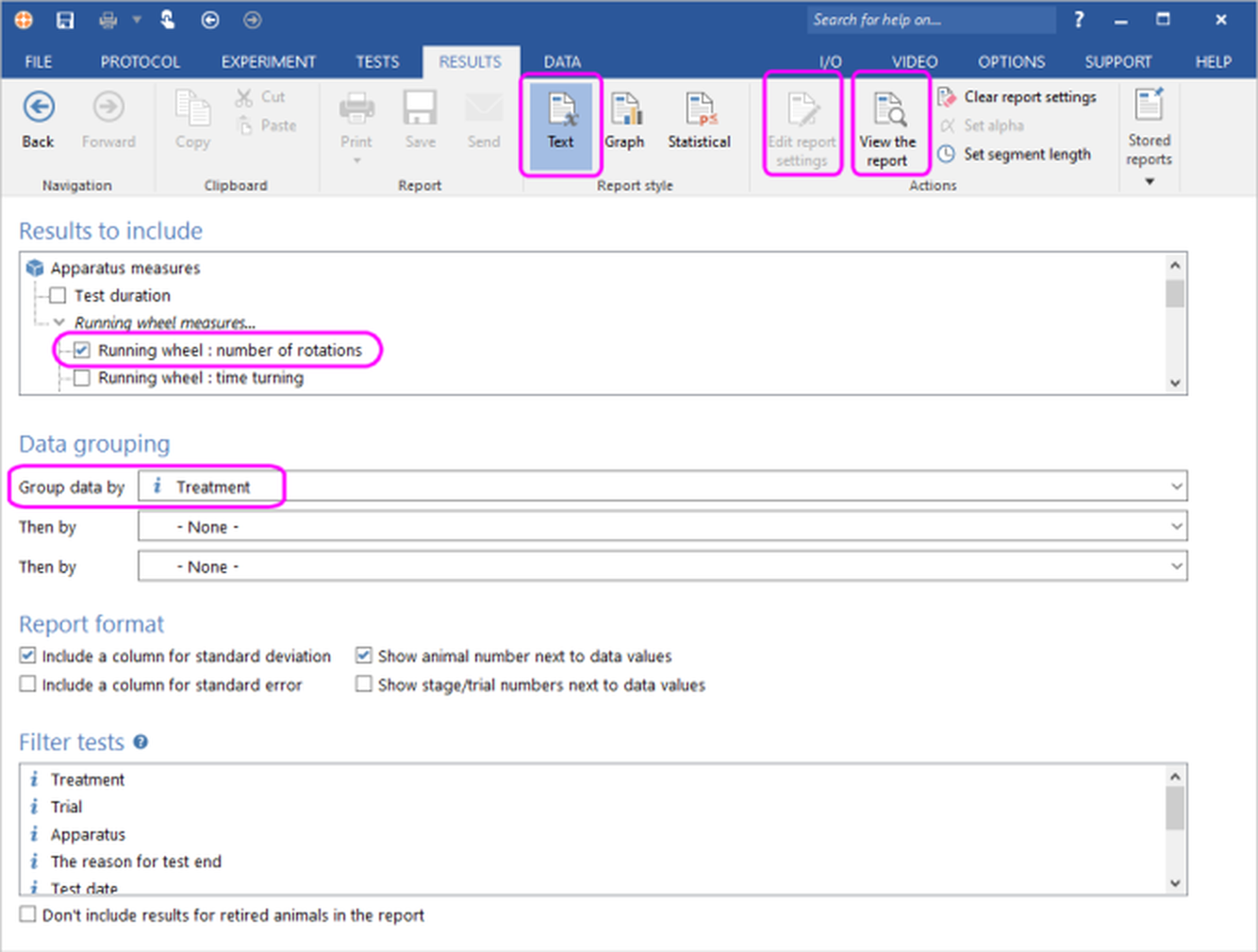Image resolution: width=1258 pixels, height=952 pixels.
Task: Open the second Then by dropdown
Action: click(x=662, y=566)
